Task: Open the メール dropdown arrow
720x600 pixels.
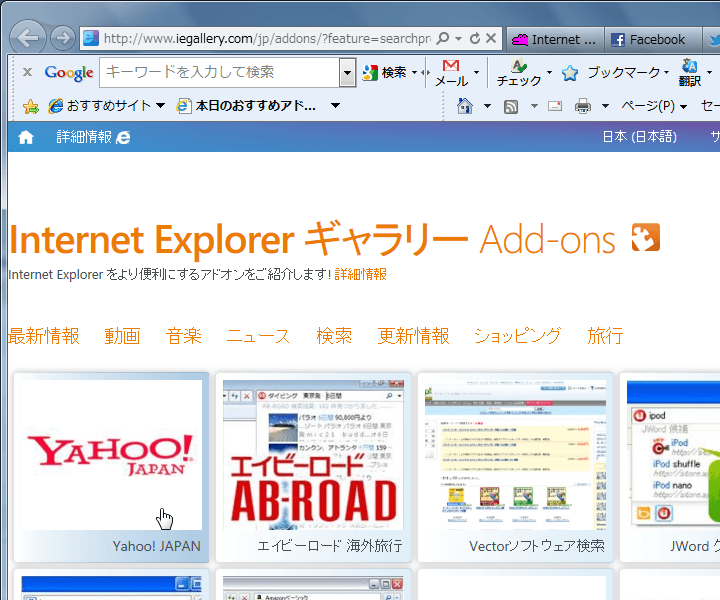Action: pyautogui.click(x=476, y=73)
